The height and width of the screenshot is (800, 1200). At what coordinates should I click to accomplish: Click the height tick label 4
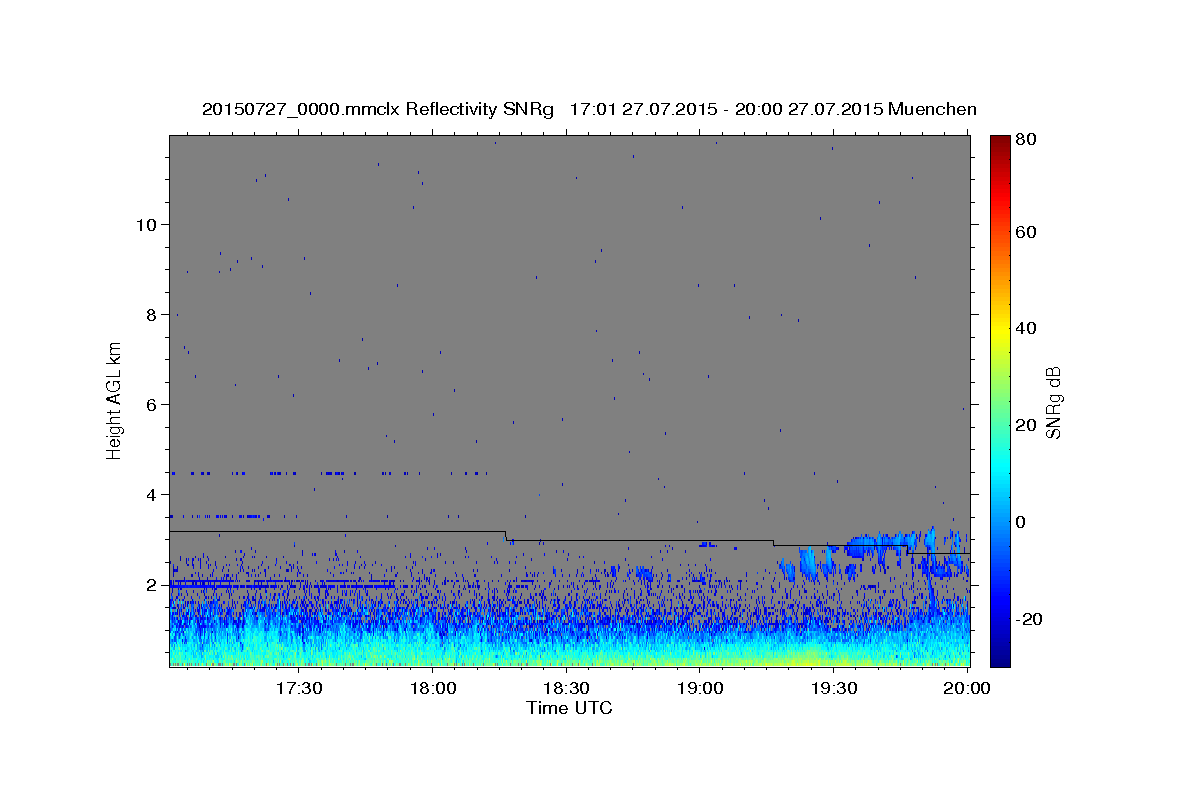coord(151,494)
